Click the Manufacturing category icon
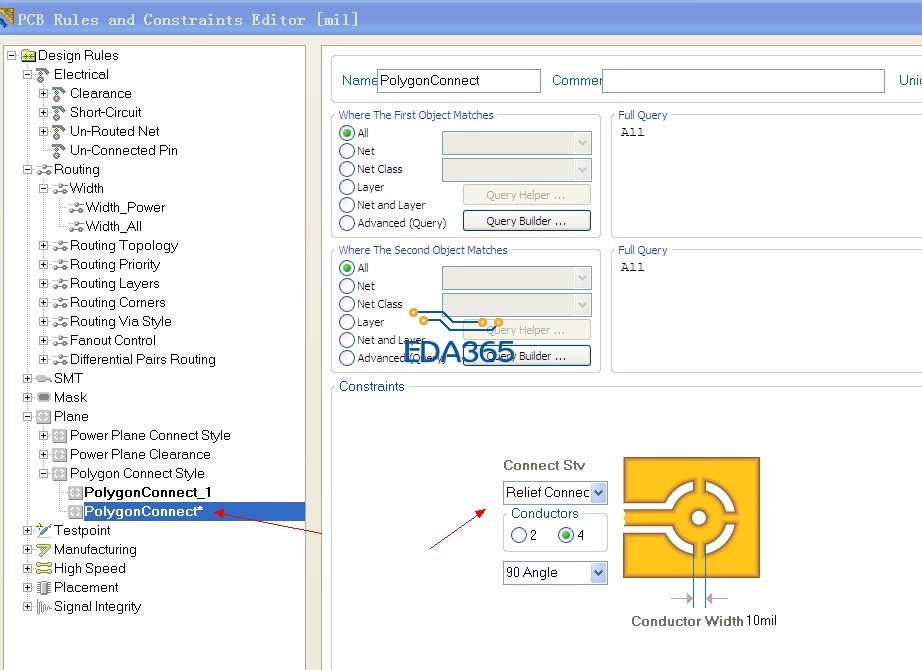This screenshot has height=670, width=922. pos(44,550)
